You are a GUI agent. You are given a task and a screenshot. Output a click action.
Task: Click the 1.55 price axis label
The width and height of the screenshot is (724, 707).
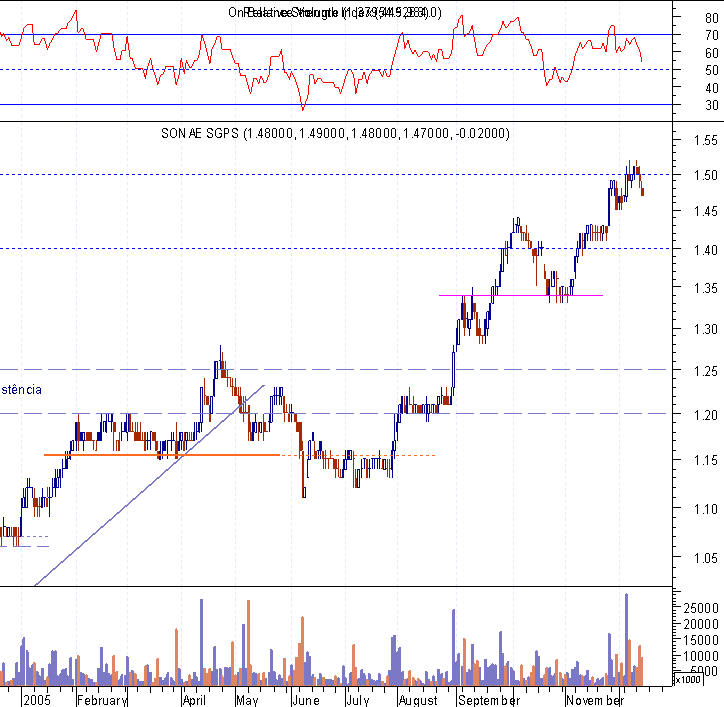(706, 140)
